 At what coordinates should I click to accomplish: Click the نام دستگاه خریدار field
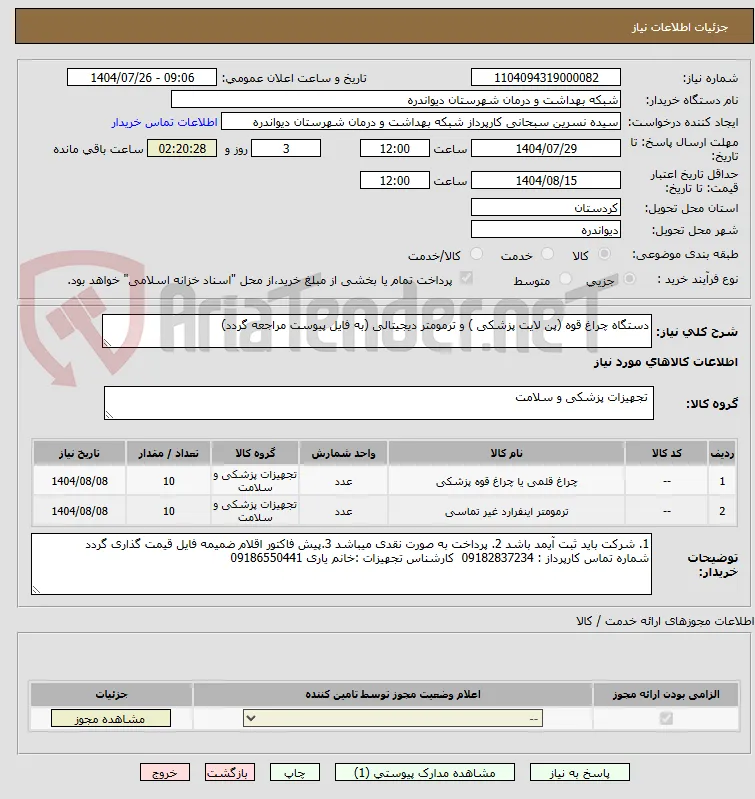pyautogui.click(x=396, y=99)
